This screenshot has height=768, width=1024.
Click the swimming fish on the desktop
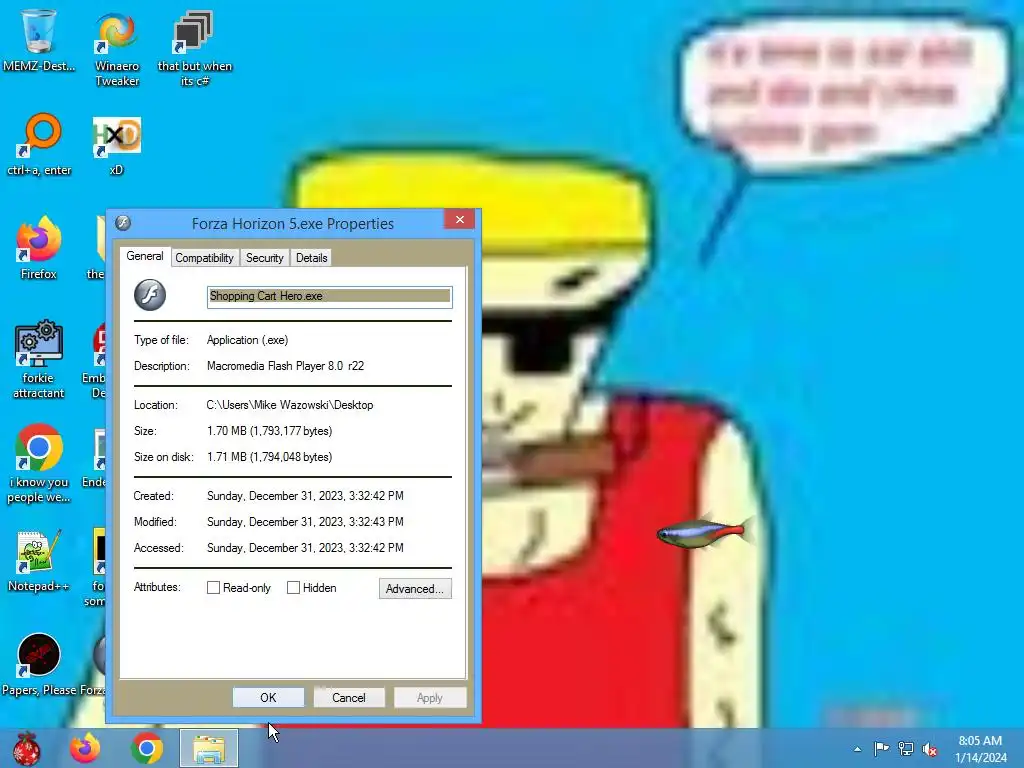coord(704,533)
